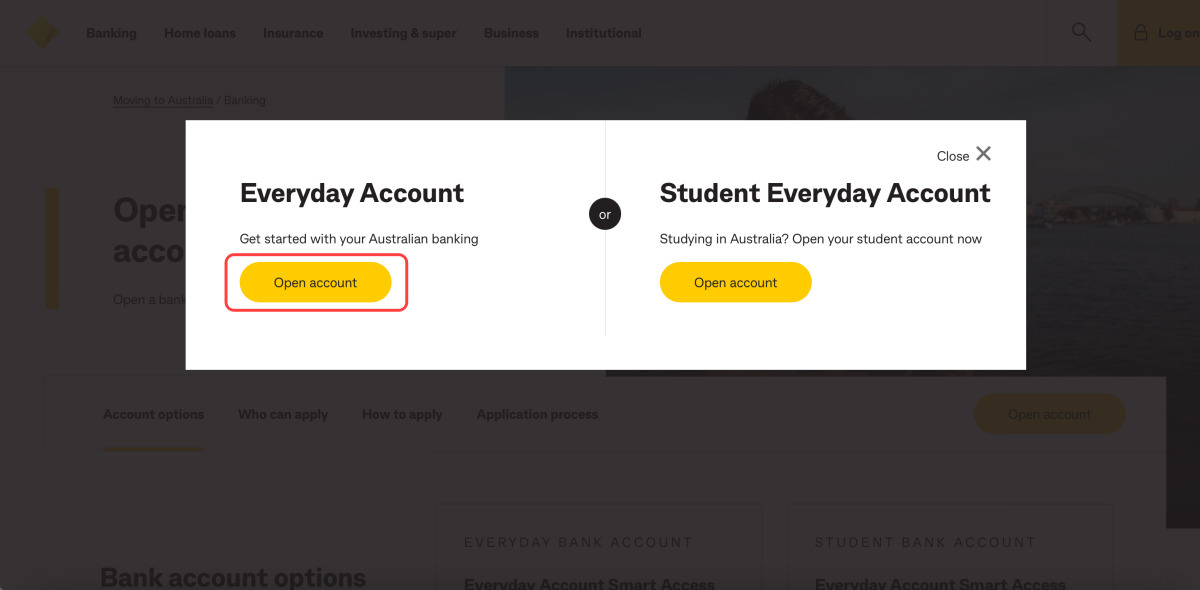The width and height of the screenshot is (1200, 590).
Task: Click the CommBank diamond logo
Action: coord(41,33)
